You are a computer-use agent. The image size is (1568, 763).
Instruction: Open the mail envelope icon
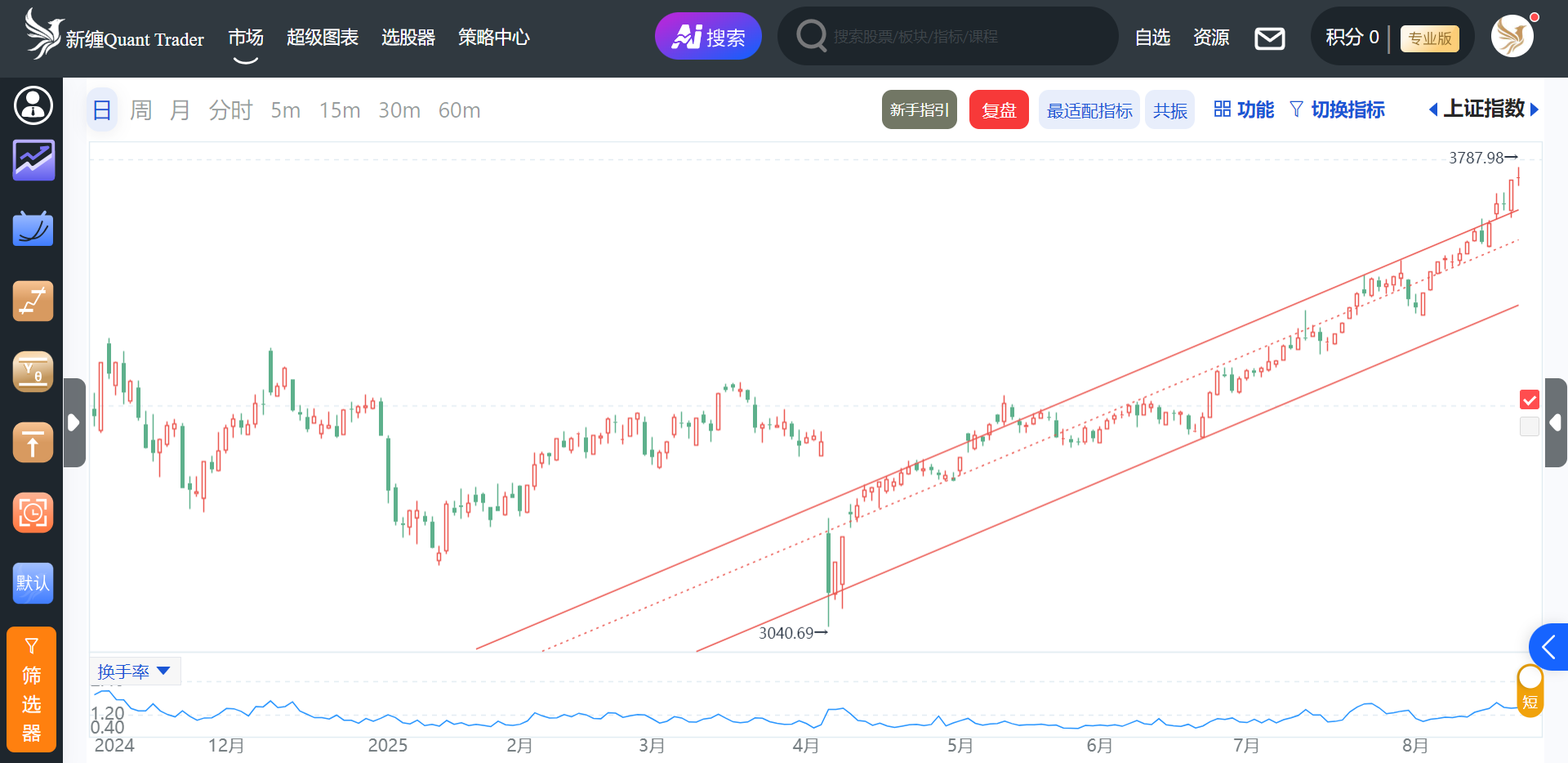click(1269, 38)
